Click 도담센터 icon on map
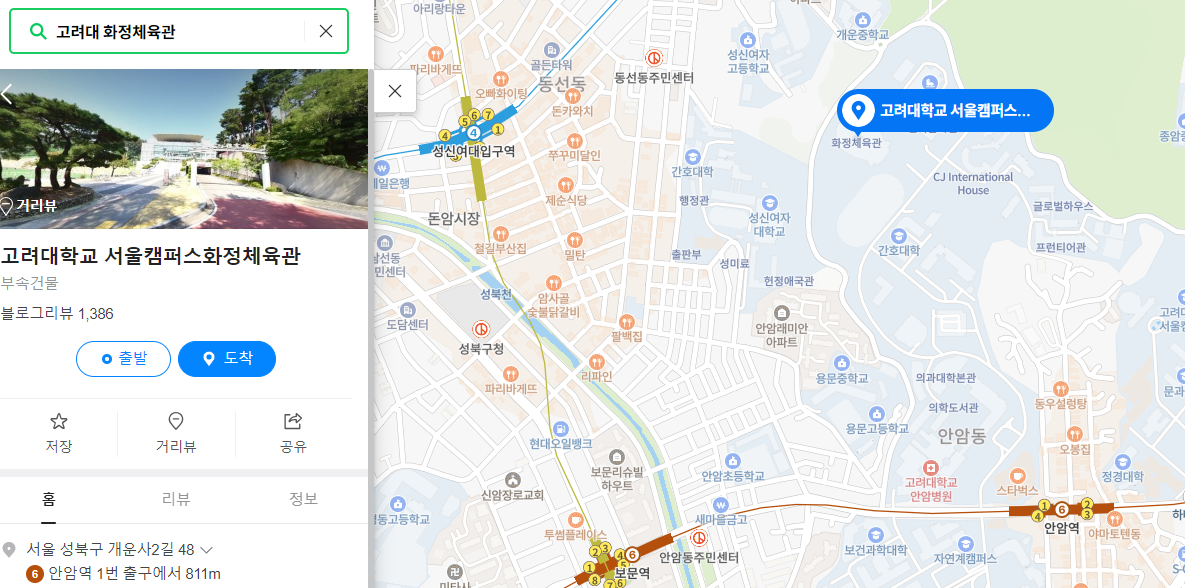The height and width of the screenshot is (588, 1185). click(x=408, y=309)
